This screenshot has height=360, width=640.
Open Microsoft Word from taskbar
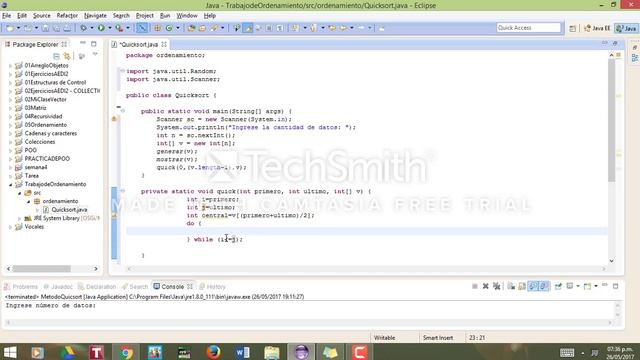coord(242,352)
